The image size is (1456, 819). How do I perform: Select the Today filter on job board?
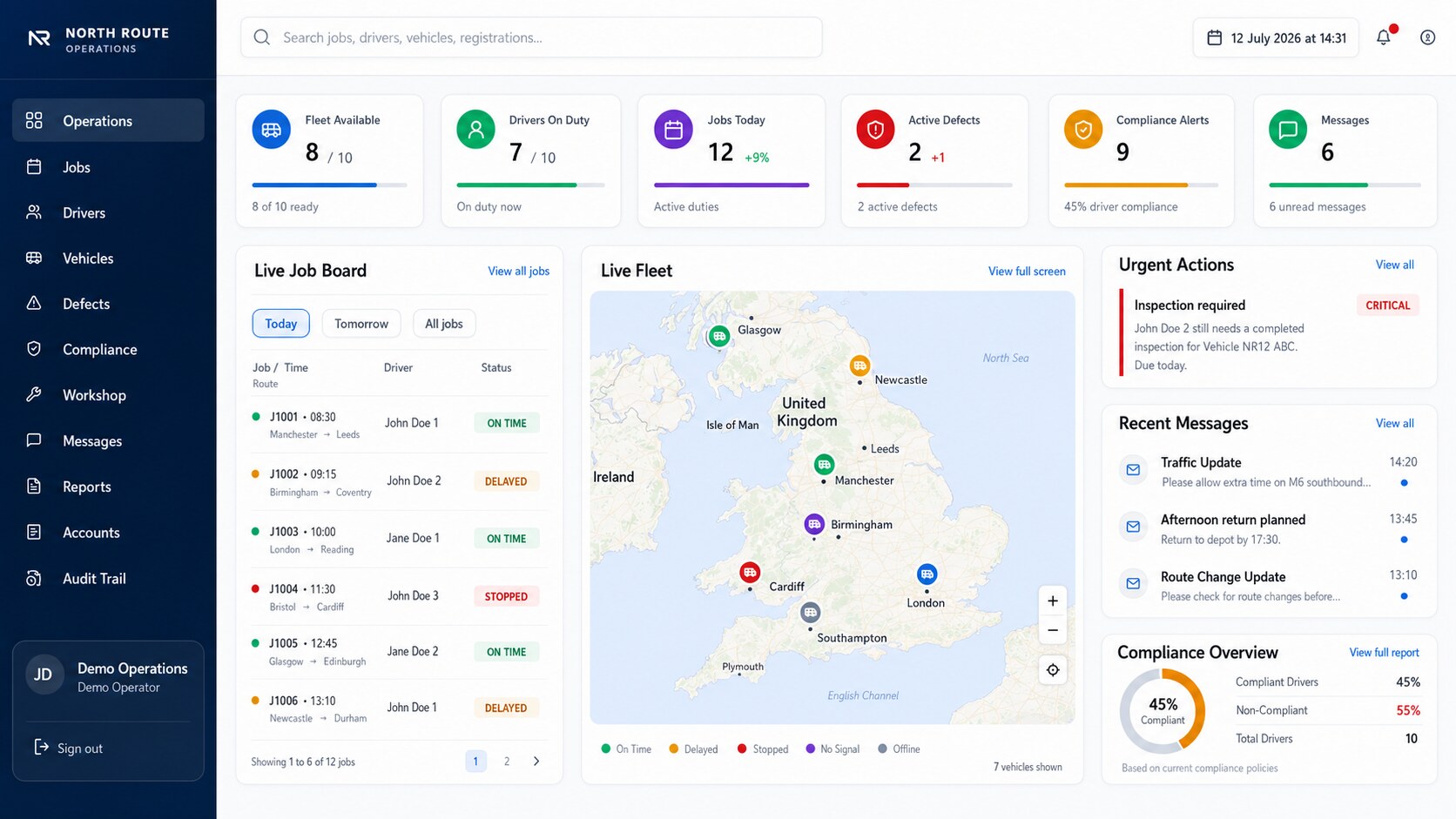[x=281, y=324]
